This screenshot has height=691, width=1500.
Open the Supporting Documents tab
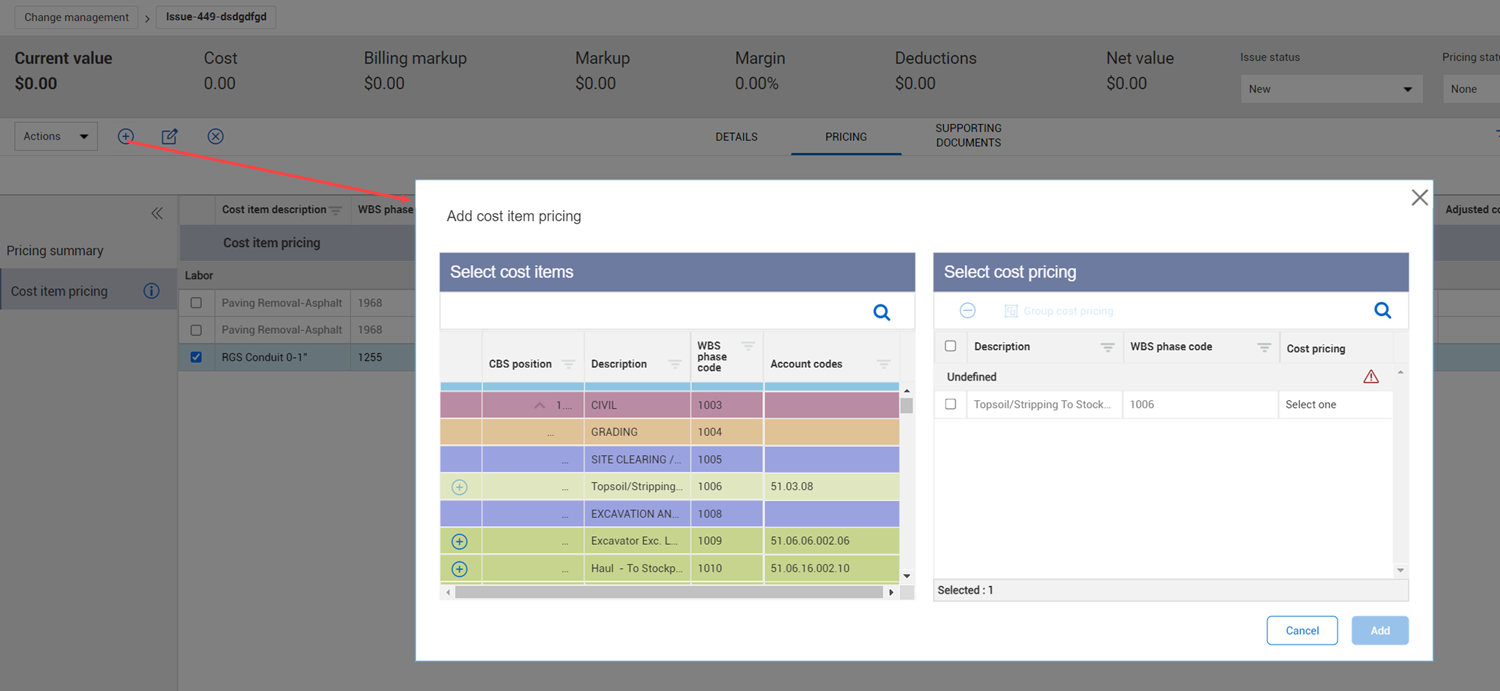pyautogui.click(x=967, y=136)
